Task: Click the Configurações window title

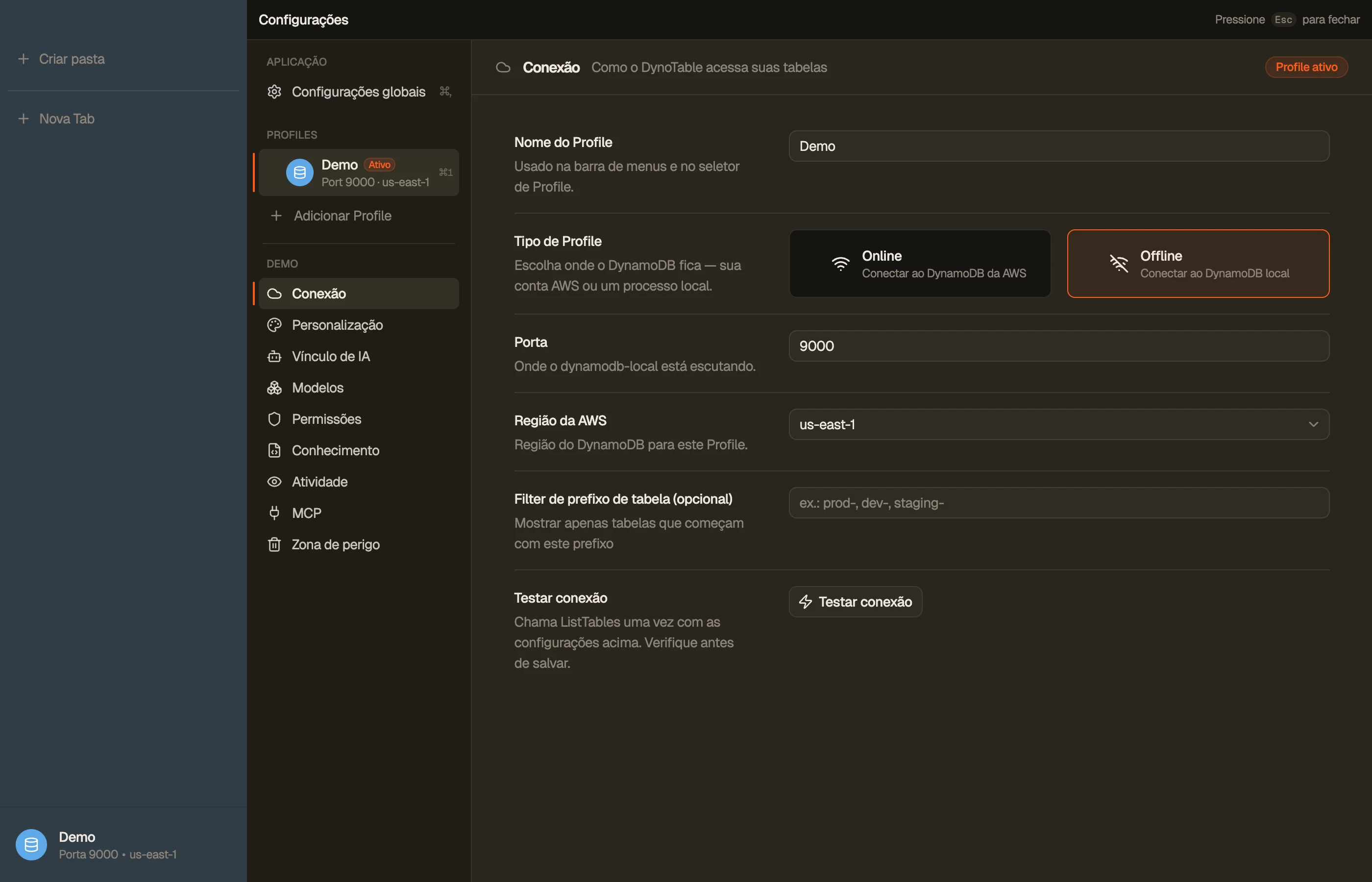Action: pos(303,20)
